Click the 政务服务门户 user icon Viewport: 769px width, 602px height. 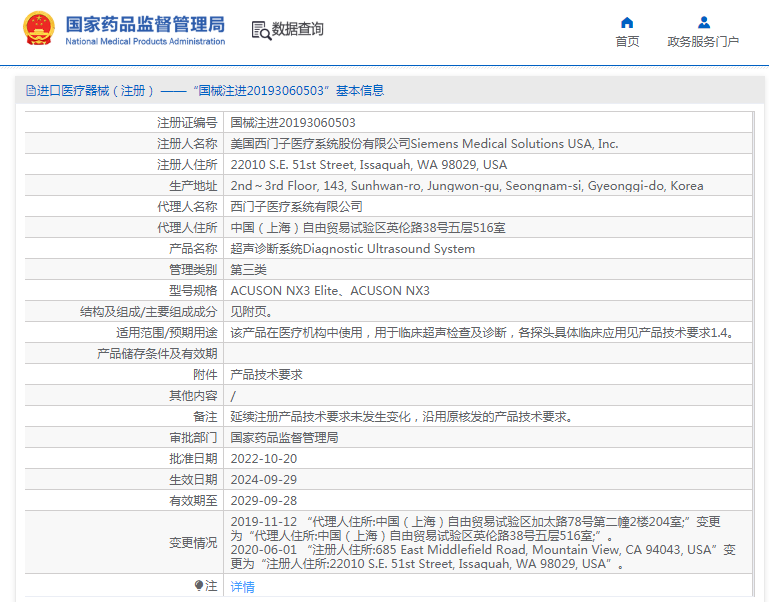click(x=704, y=23)
